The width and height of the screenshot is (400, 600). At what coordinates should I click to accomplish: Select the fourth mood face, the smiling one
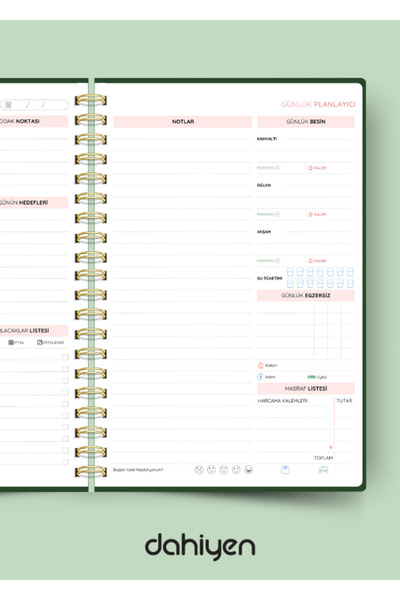pyautogui.click(x=236, y=470)
